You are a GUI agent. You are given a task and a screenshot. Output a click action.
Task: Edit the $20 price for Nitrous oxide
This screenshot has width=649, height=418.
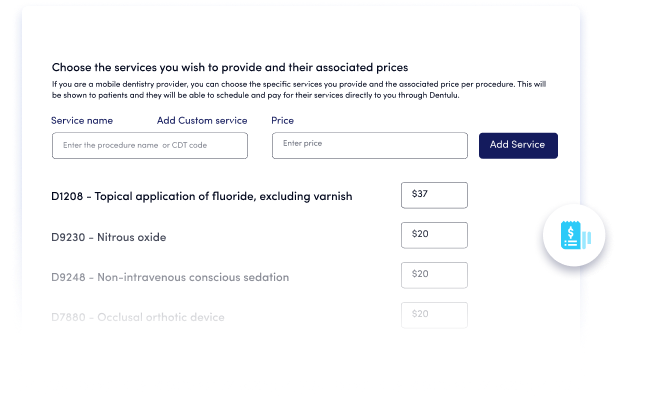click(434, 235)
